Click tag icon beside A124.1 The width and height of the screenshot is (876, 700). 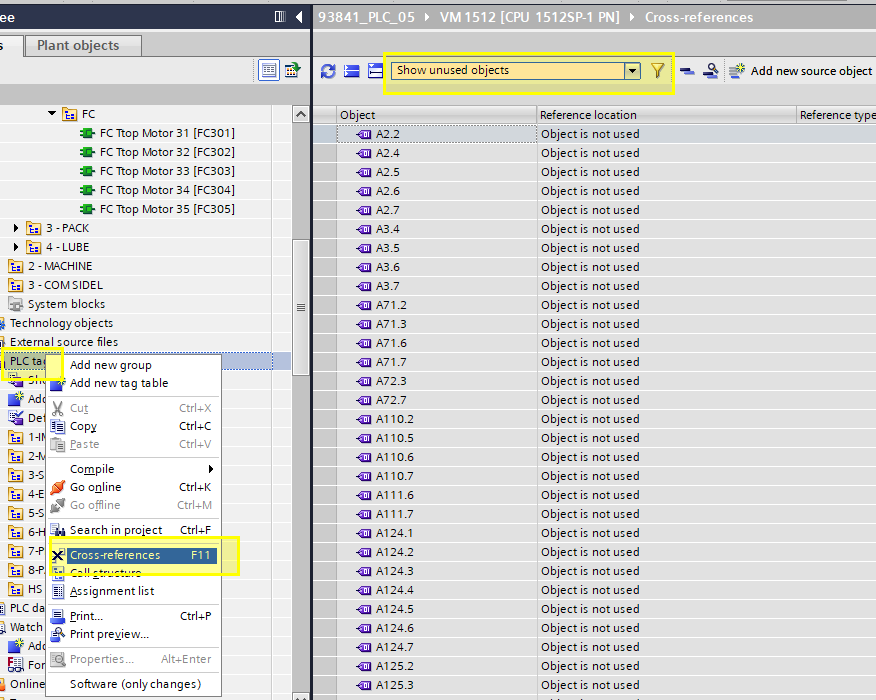364,533
